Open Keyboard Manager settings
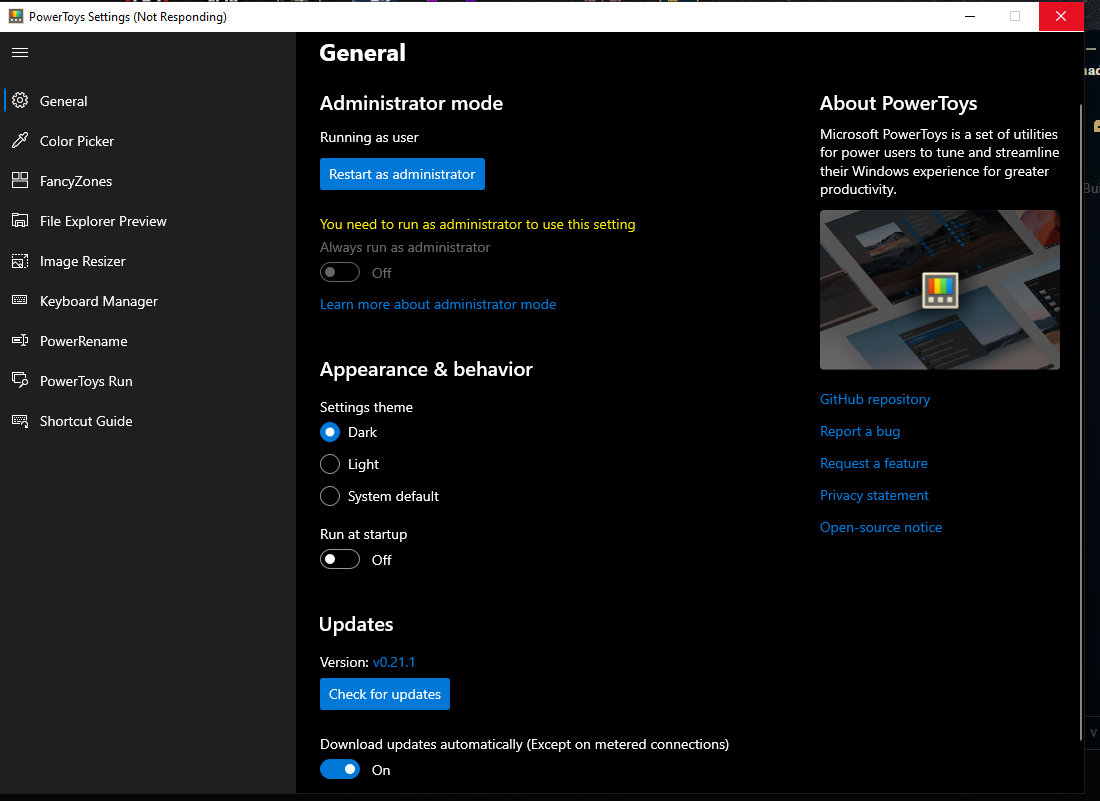 [148, 301]
